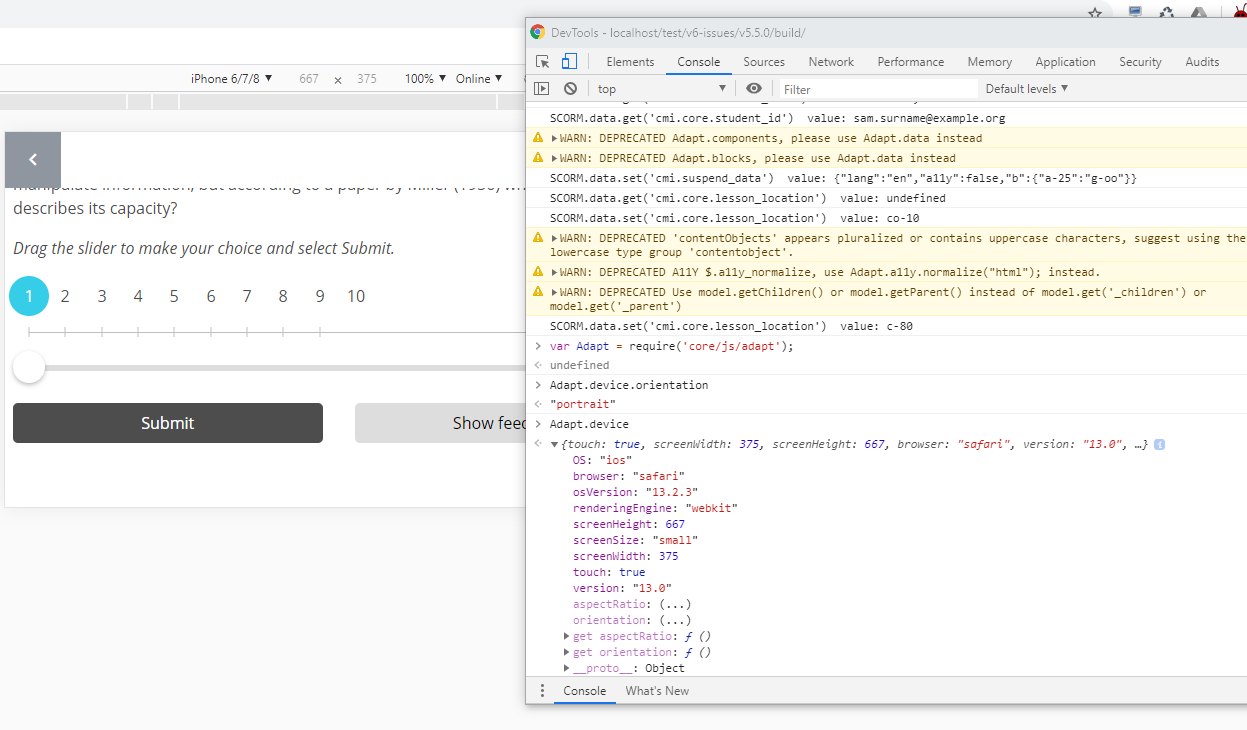Open the drawer options via vertical dots
The width and height of the screenshot is (1247, 730).
pos(543,690)
